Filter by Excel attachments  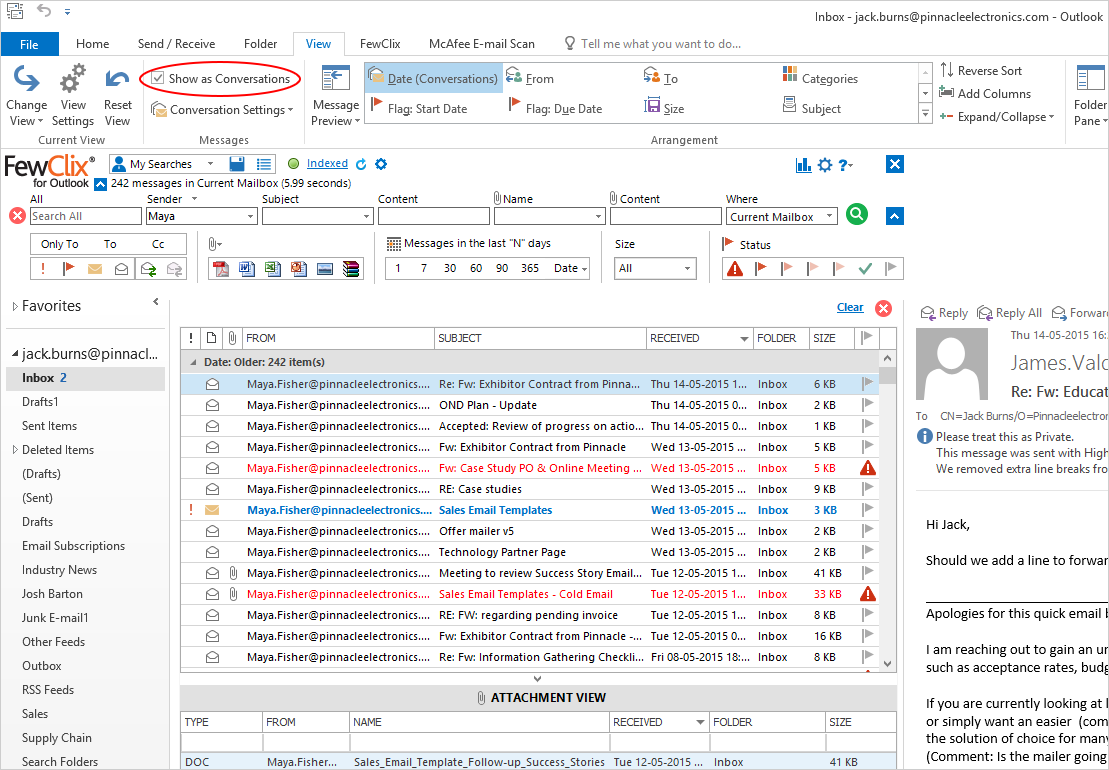[x=273, y=269]
